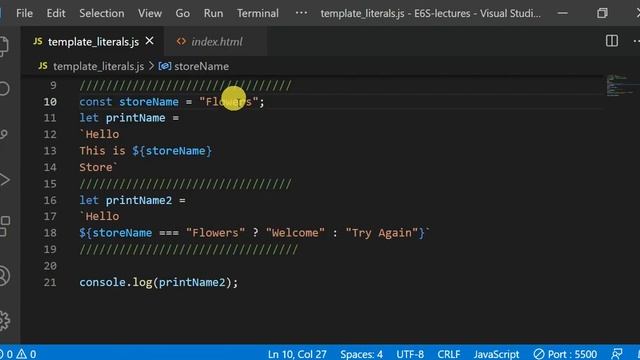Select storeName symbol in the breadcrumb
Viewport: 640px width, 360px height.
pyautogui.click(x=201, y=66)
